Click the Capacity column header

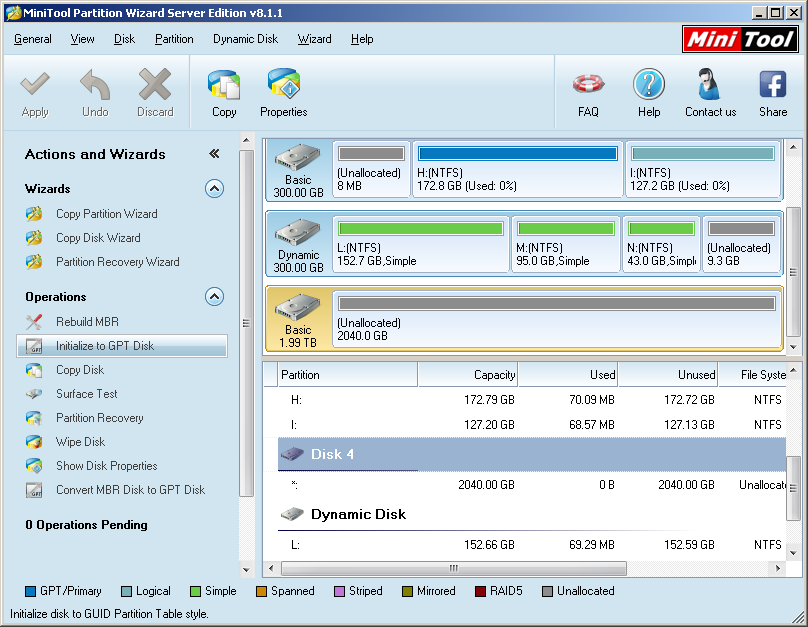(468, 375)
